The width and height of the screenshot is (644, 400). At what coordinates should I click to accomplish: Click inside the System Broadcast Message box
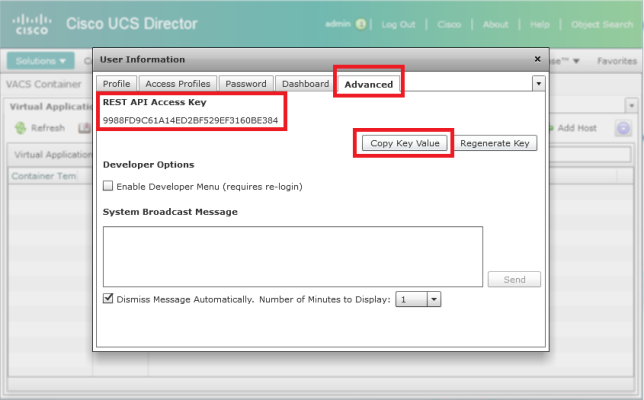coord(292,256)
